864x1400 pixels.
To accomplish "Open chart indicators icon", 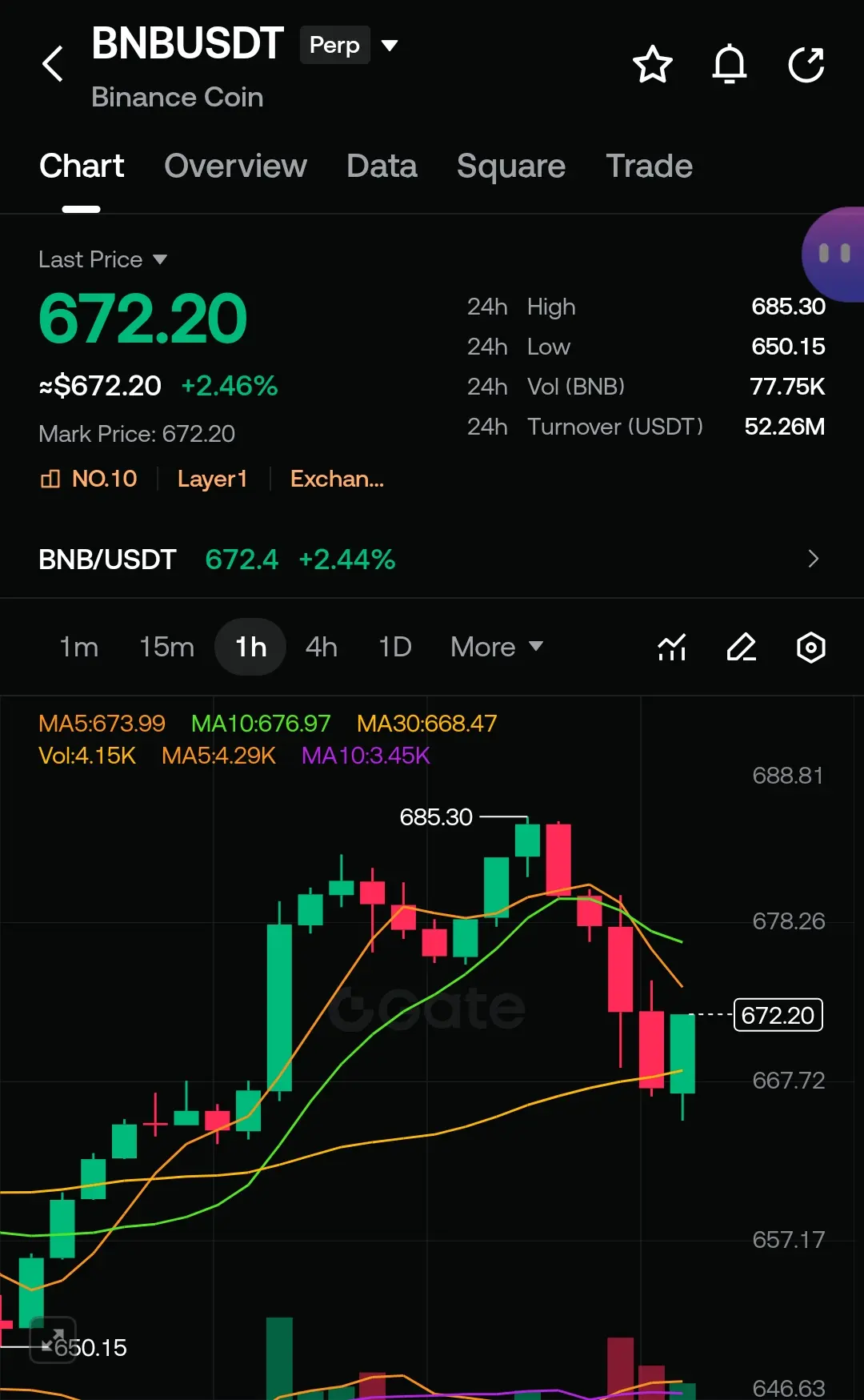I will click(x=672, y=647).
